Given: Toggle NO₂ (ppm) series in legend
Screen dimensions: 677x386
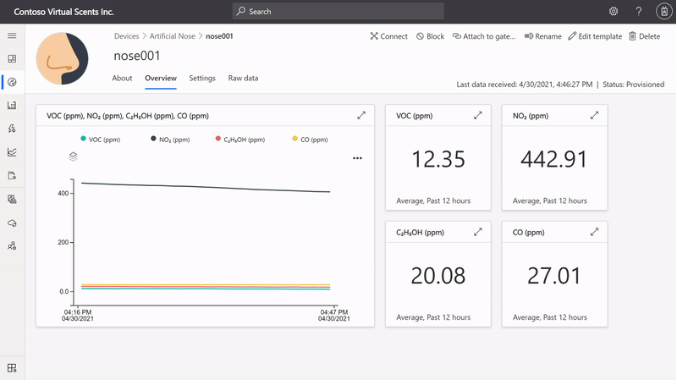Looking at the screenshot, I should (170, 139).
